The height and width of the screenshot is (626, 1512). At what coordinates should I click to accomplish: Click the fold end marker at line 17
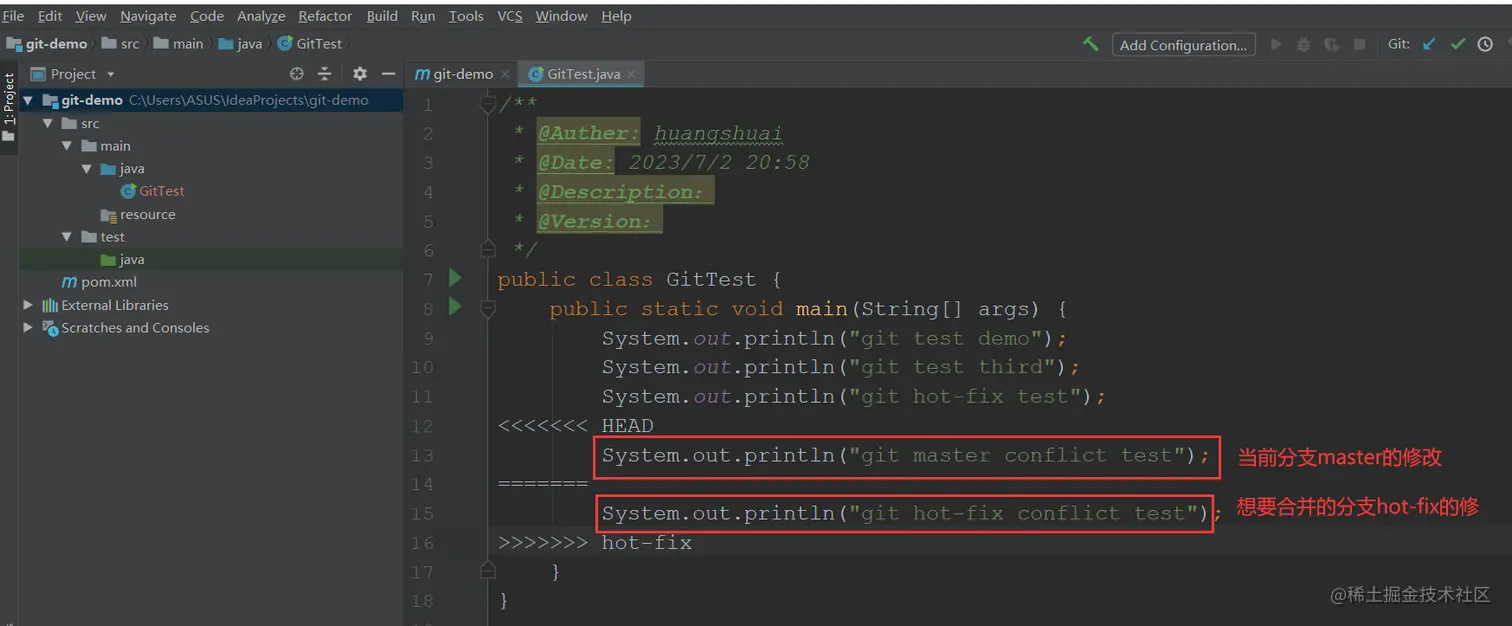click(x=488, y=570)
